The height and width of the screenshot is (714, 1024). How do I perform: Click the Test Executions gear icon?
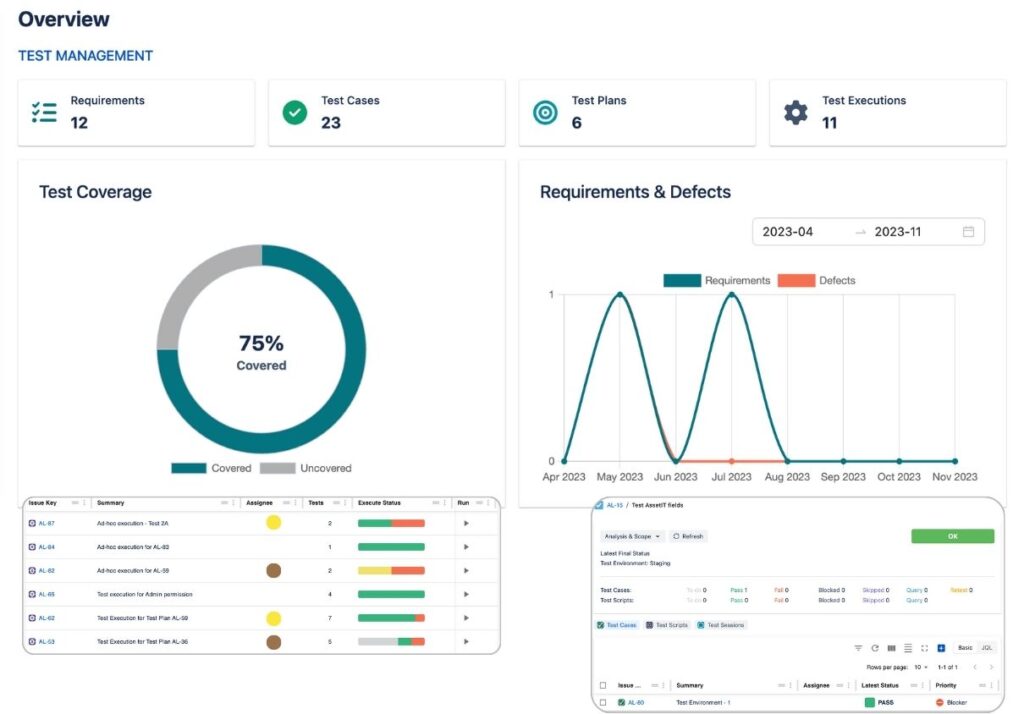click(x=794, y=113)
